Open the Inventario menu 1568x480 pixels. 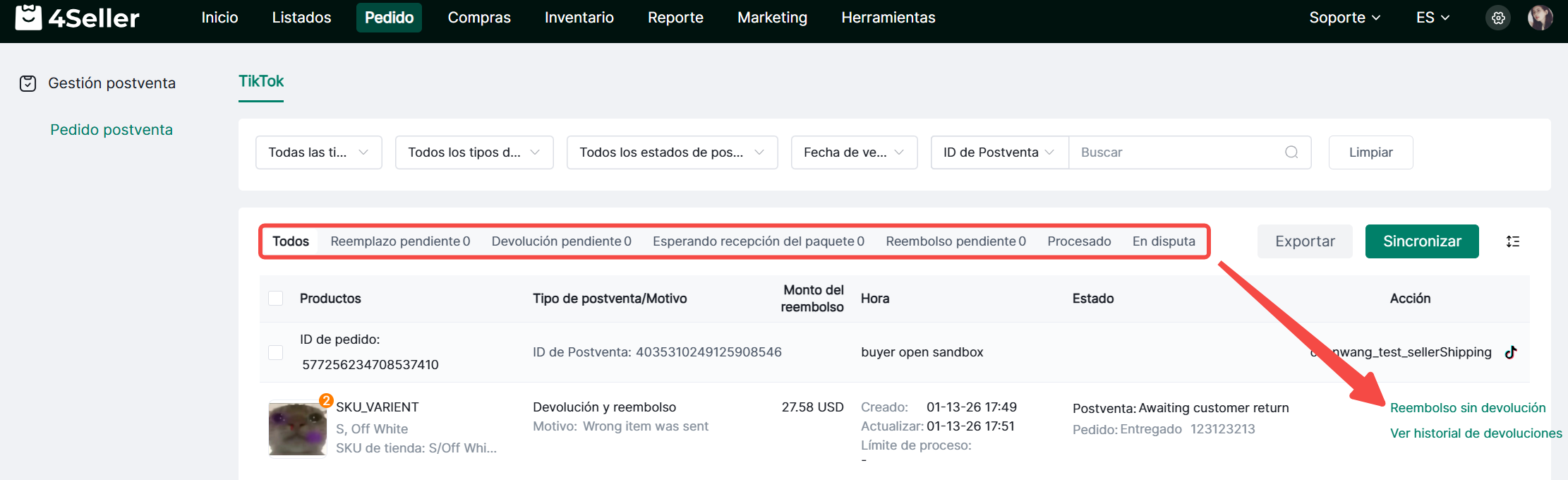(579, 18)
